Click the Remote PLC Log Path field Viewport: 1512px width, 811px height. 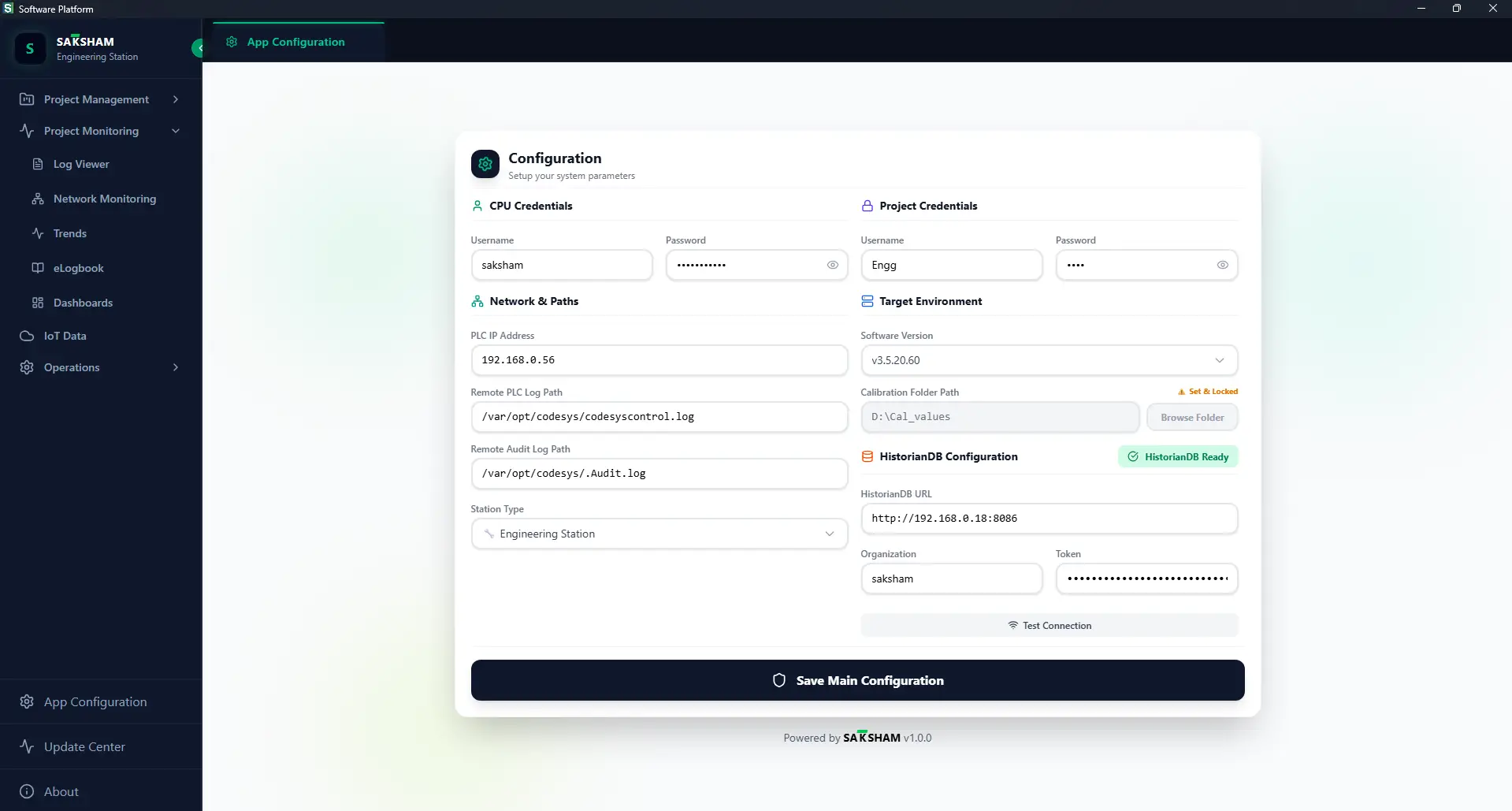tap(659, 417)
